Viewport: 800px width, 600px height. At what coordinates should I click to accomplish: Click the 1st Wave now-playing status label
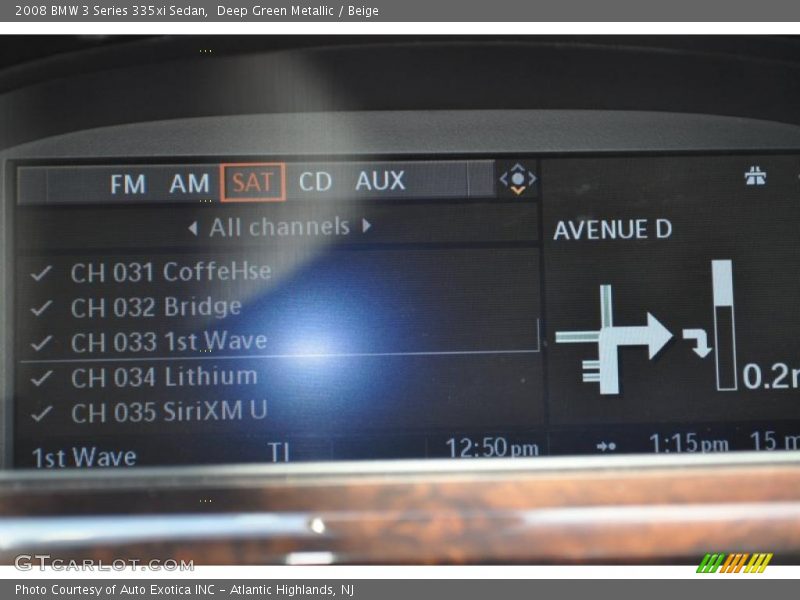[x=84, y=457]
